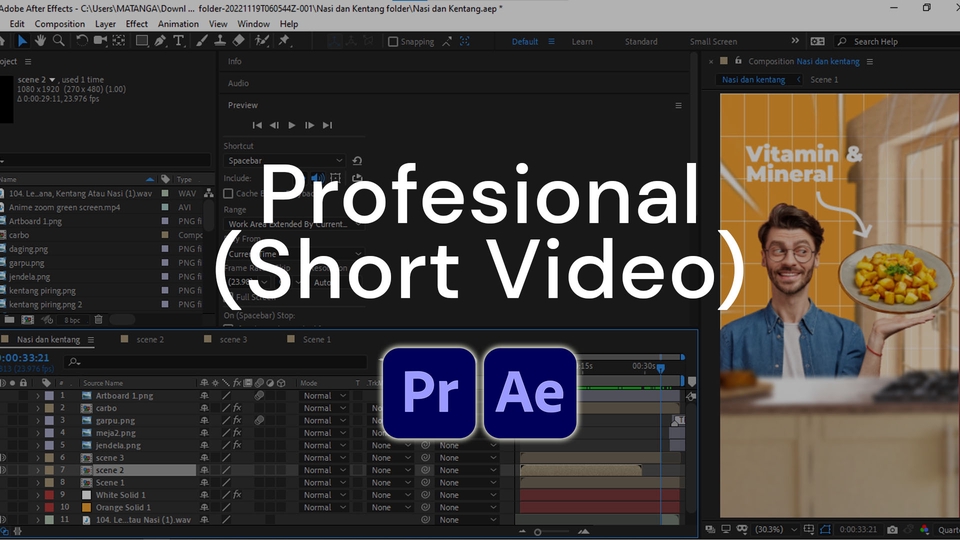
Task: Go to first frame in Preview panel
Action: pyautogui.click(x=257, y=126)
